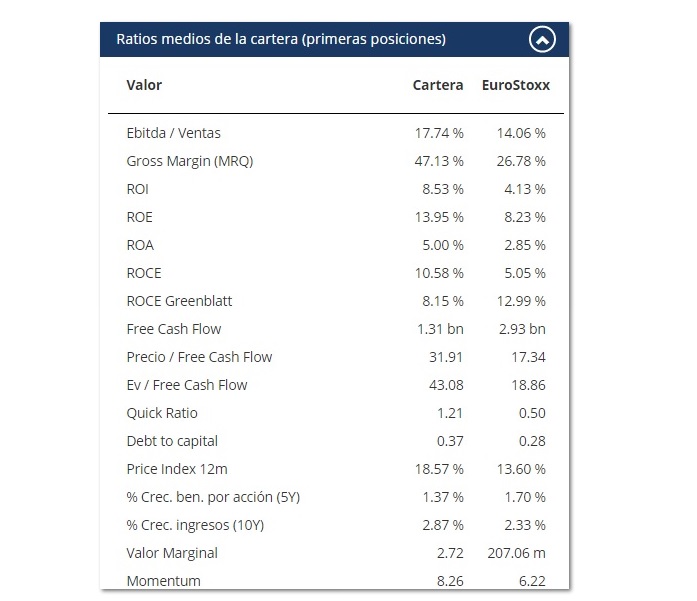Image resolution: width=697 pixels, height=601 pixels.
Task: Click the Ebitda / Ventas row label
Action: (x=173, y=133)
